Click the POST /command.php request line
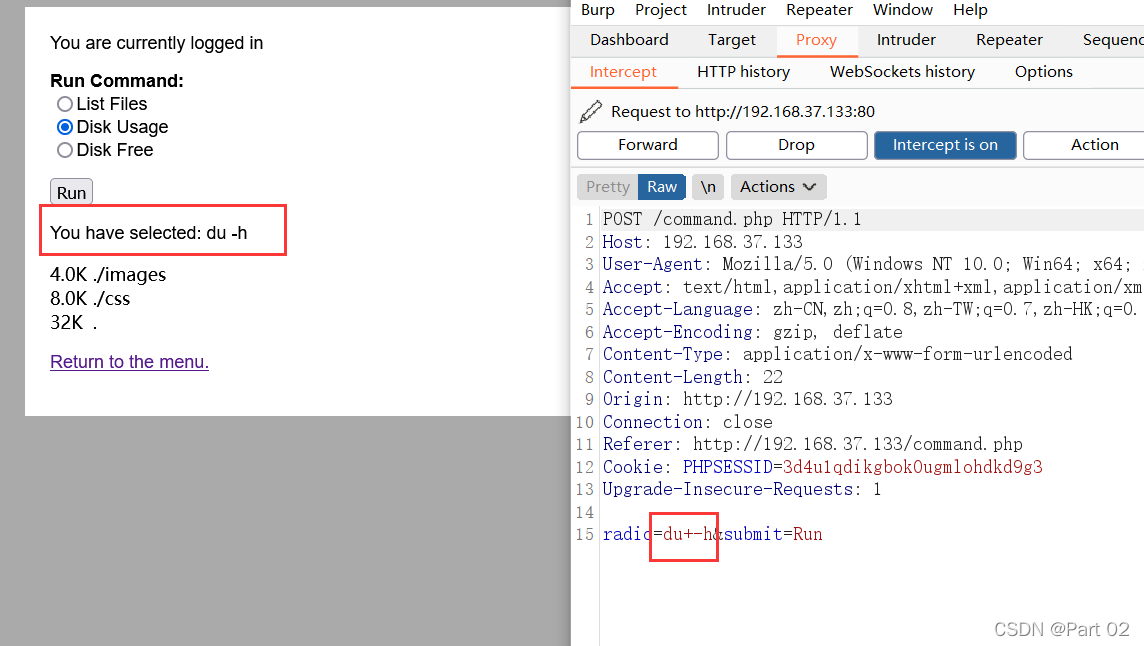Image resolution: width=1144 pixels, height=646 pixels. [732, 219]
